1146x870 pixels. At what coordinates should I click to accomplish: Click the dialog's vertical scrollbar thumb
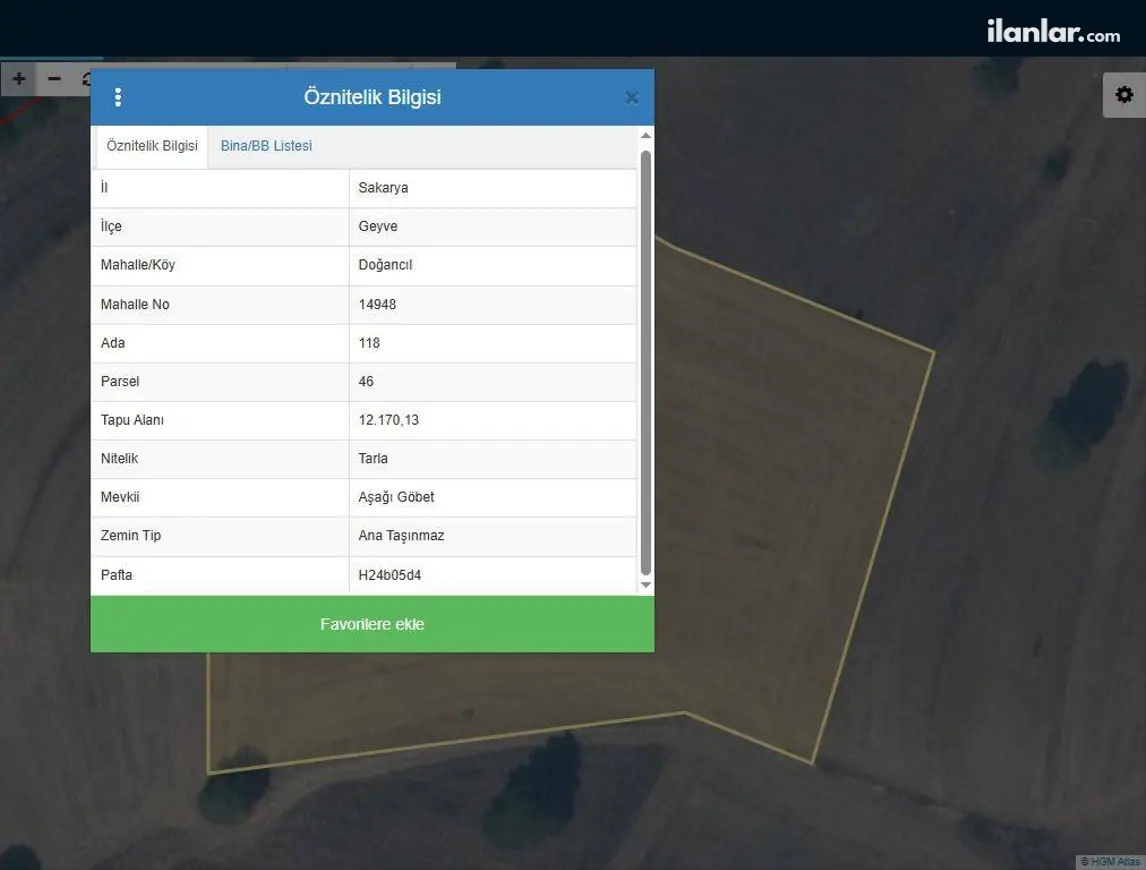click(645, 363)
